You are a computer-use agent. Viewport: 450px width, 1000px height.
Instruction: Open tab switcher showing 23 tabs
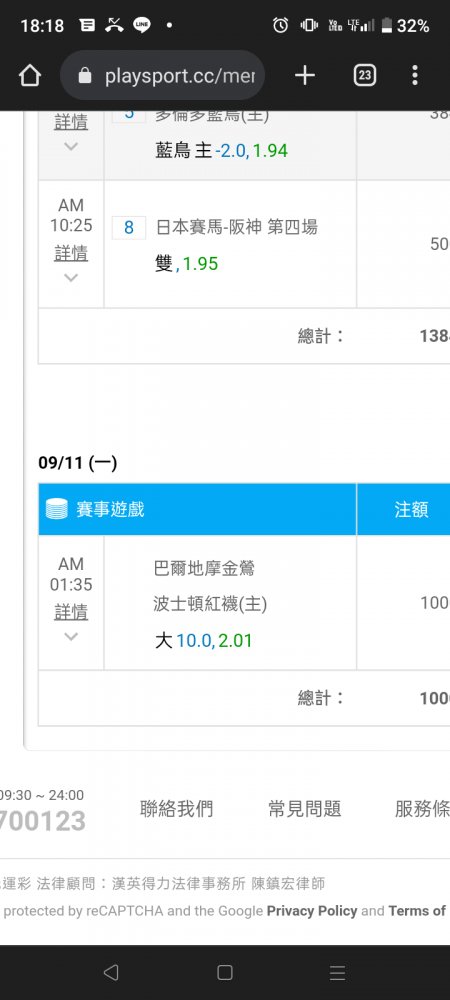364,76
